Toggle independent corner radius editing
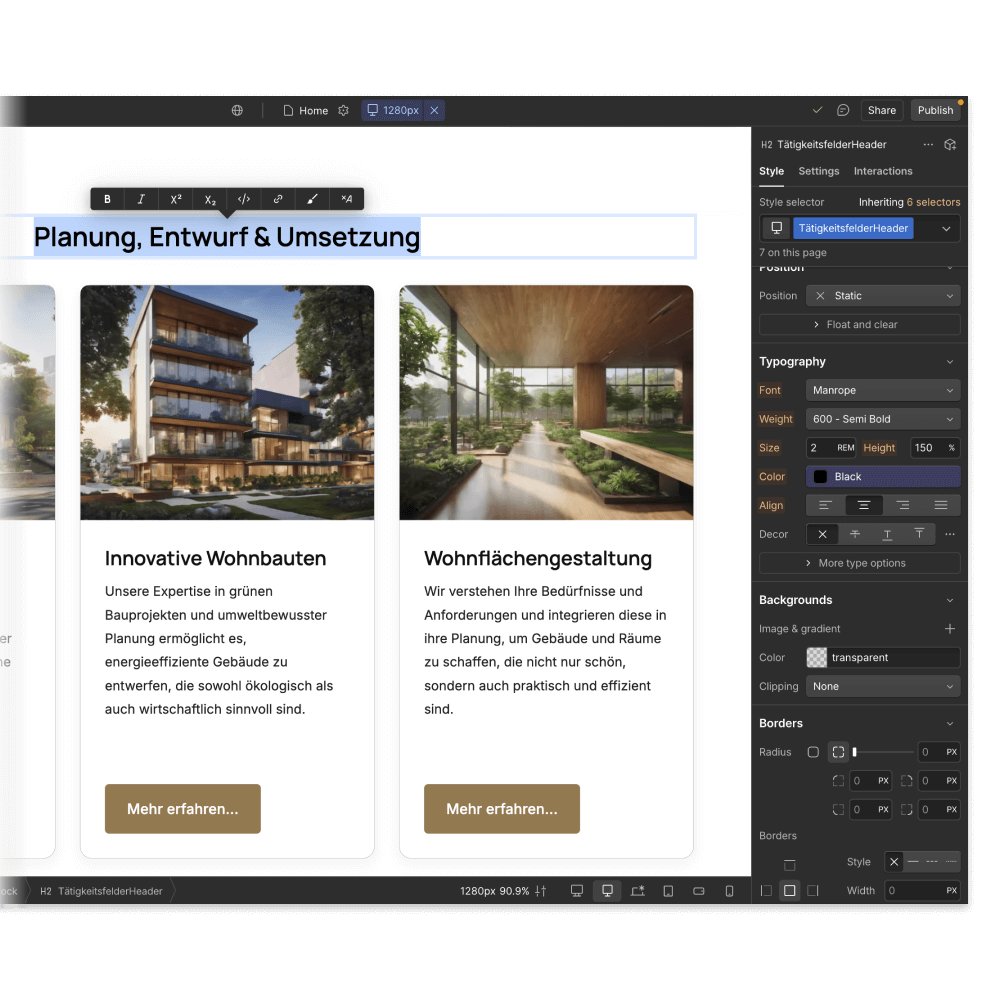The height and width of the screenshot is (1000, 1000). tap(838, 751)
